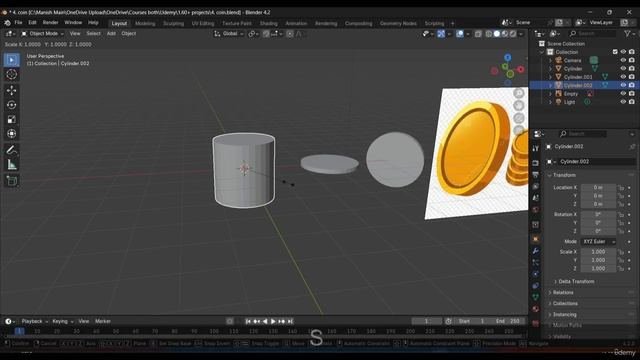Image resolution: width=640 pixels, height=360 pixels.
Task: Open the Render properties tab
Action: coord(536,163)
